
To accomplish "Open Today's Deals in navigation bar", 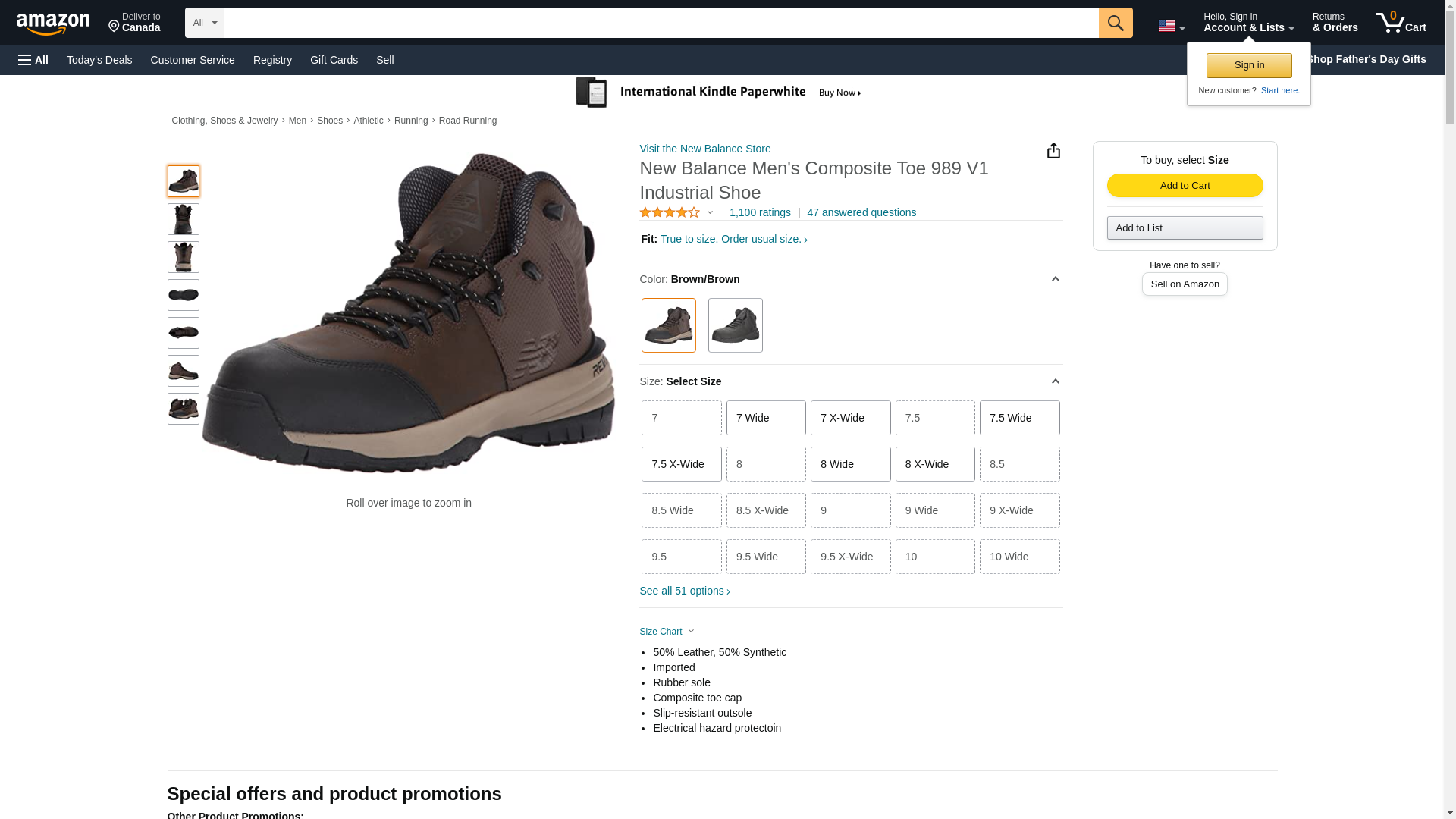I will 99,60.
